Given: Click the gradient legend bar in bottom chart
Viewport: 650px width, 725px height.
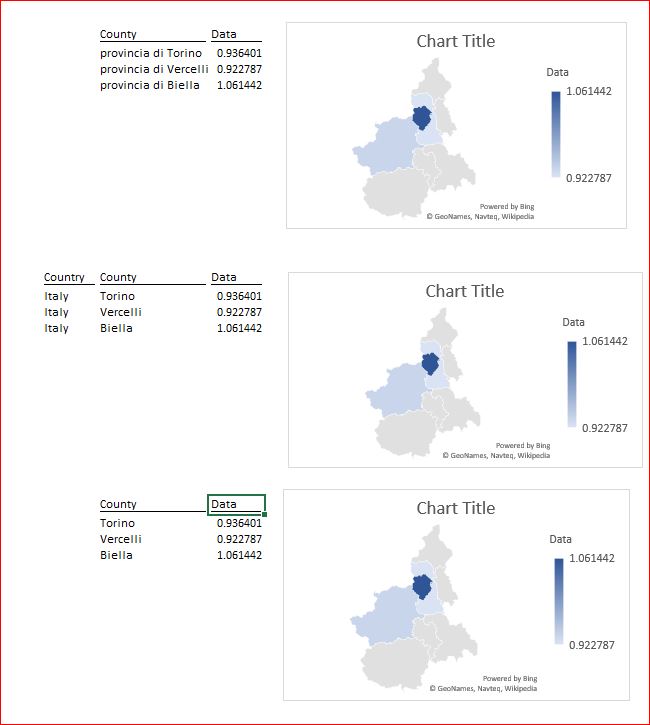Looking at the screenshot, I should click(x=559, y=601).
